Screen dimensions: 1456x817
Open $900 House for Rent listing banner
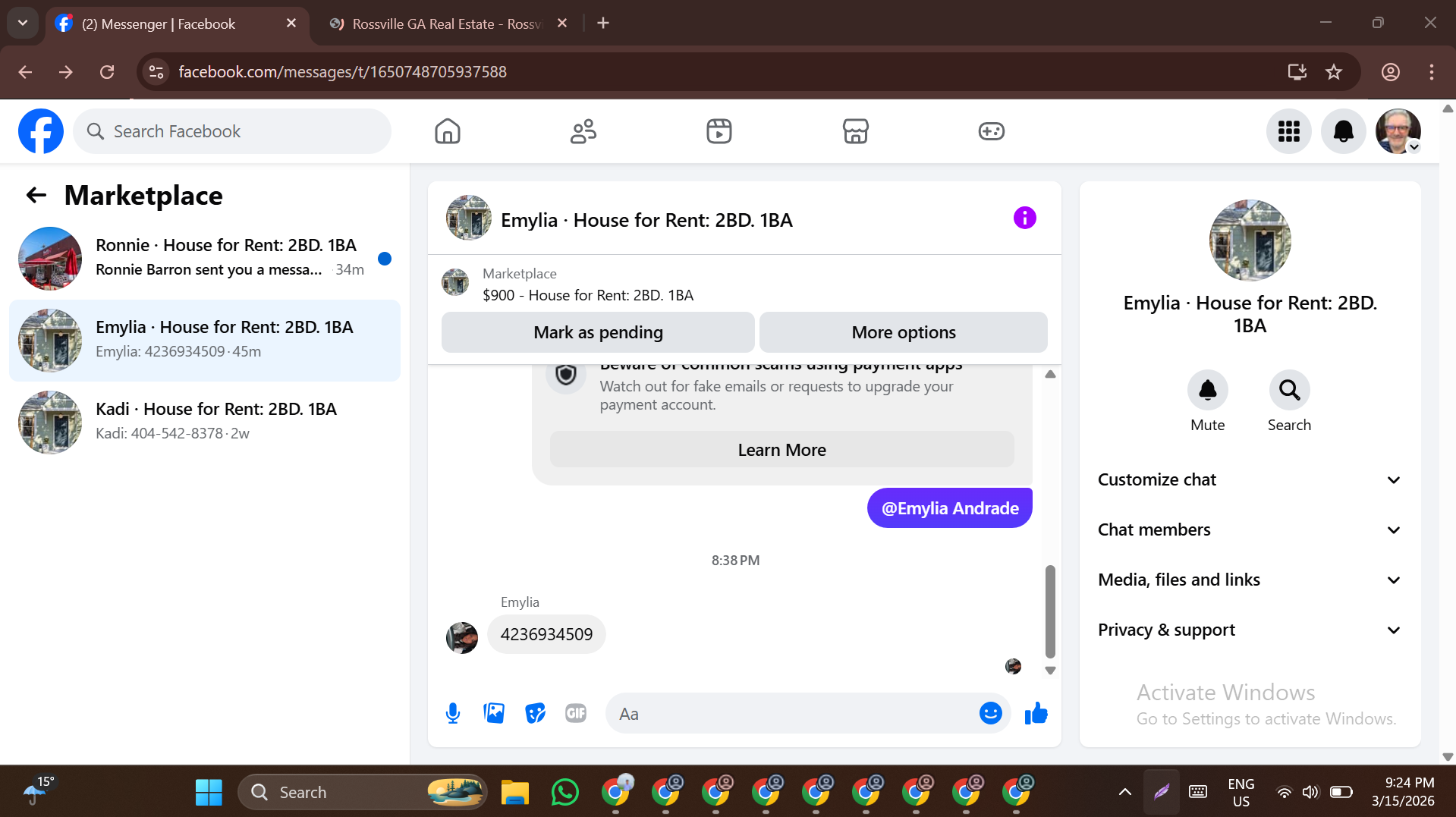[x=744, y=284]
